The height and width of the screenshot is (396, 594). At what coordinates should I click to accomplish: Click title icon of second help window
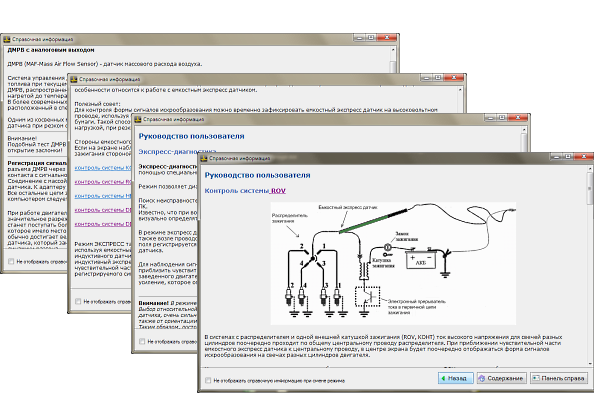[x=74, y=79]
